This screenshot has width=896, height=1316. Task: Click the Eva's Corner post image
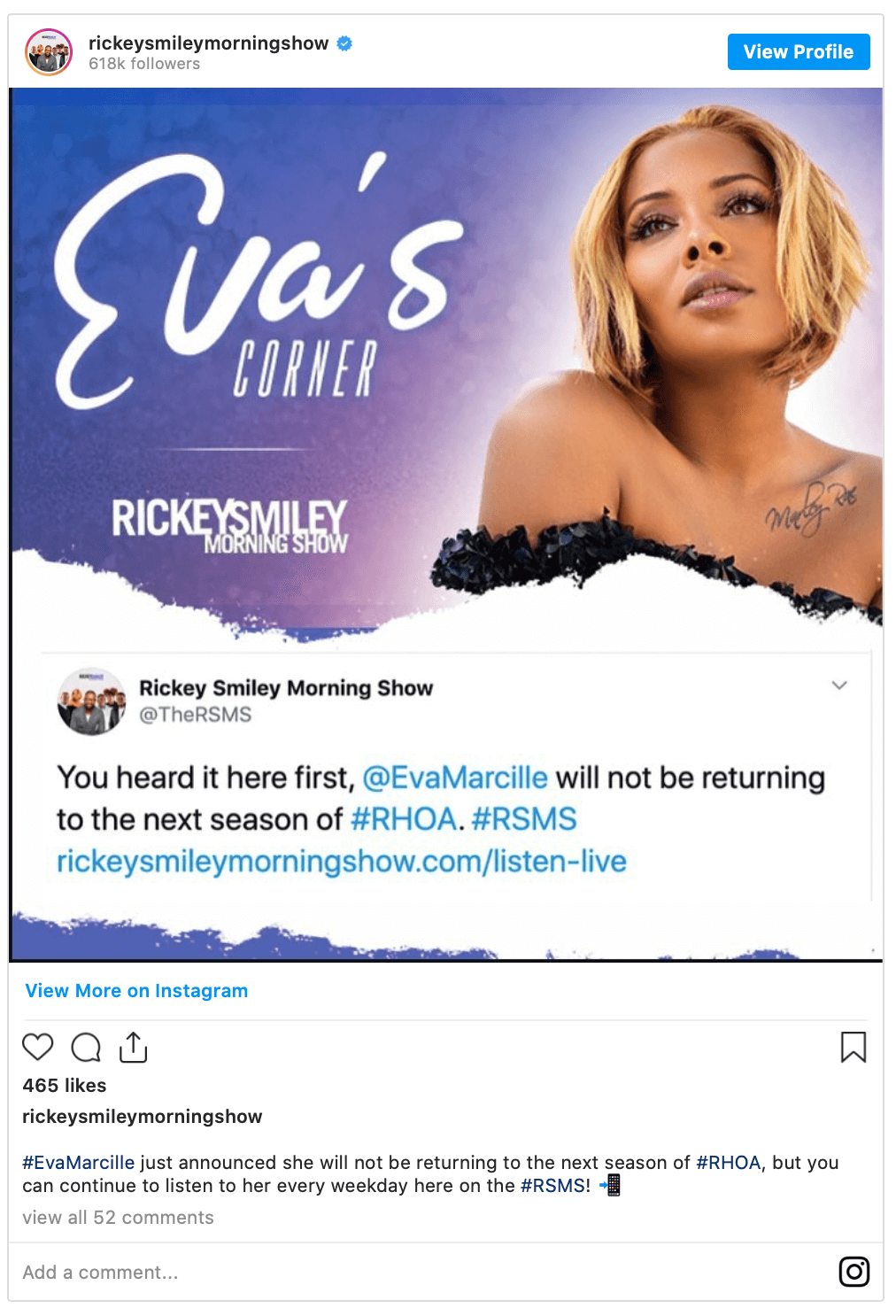click(x=446, y=524)
